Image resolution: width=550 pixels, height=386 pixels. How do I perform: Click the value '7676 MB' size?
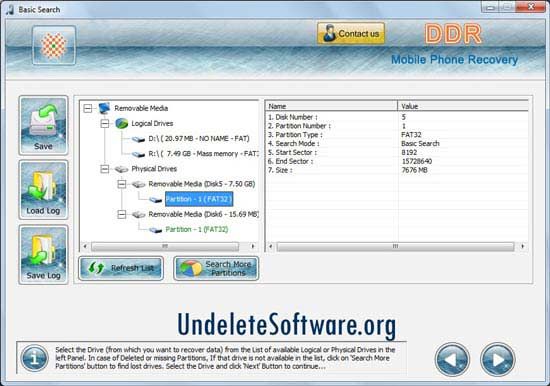click(x=414, y=170)
